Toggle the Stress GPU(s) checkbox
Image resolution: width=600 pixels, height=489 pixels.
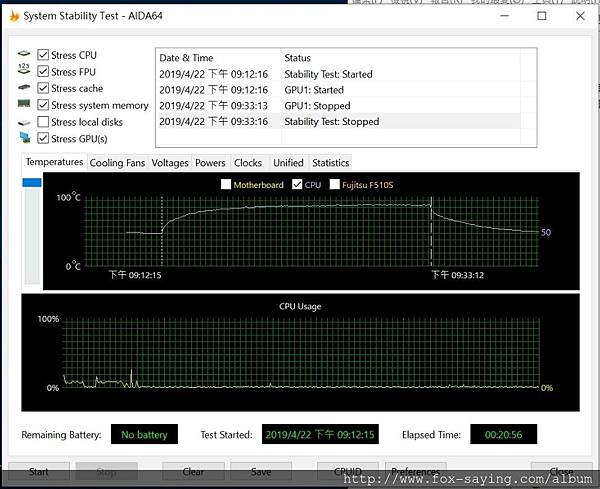[x=43, y=138]
